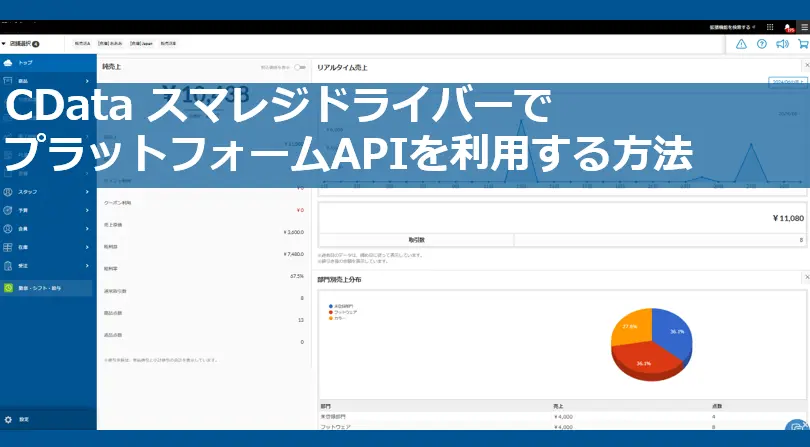
Task: Click the スタッフ person icon
Action: pyautogui.click(x=8, y=192)
